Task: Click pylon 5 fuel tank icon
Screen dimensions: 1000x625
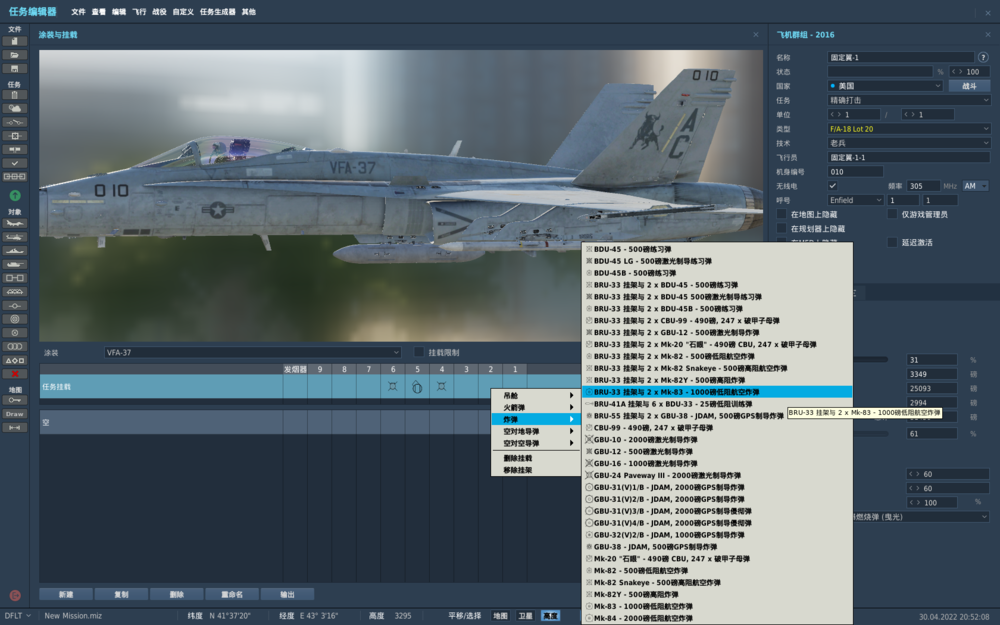Action: (417, 387)
